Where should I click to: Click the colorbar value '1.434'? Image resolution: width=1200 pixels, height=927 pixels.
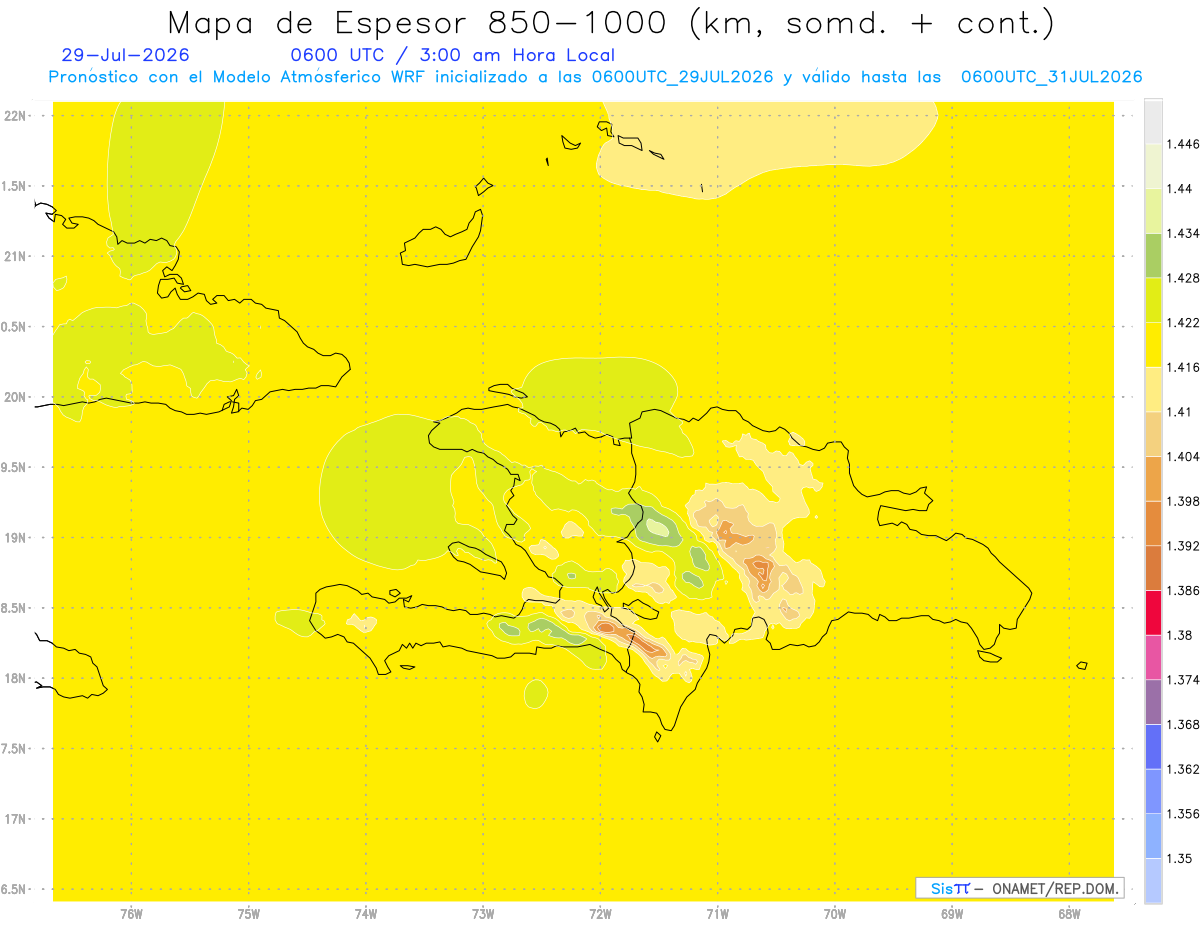pos(1183,234)
